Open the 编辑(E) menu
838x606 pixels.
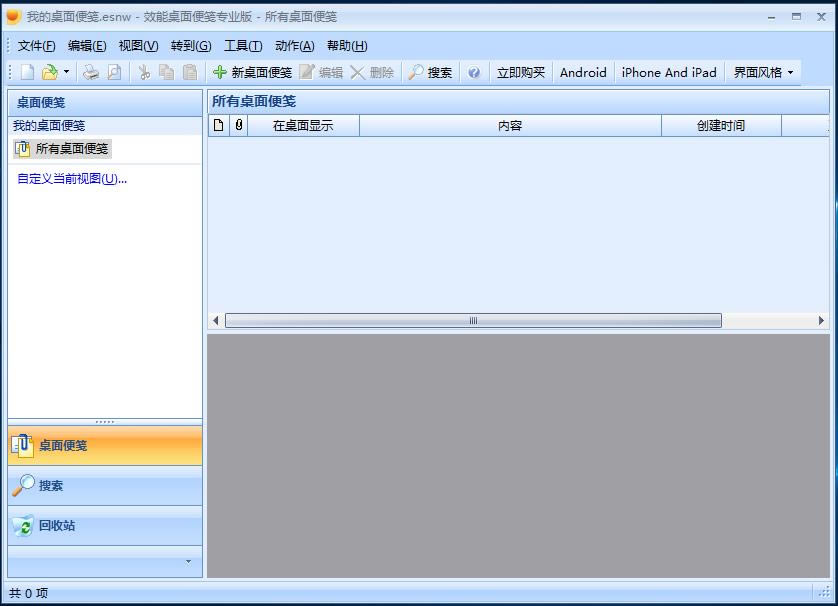[x=87, y=46]
